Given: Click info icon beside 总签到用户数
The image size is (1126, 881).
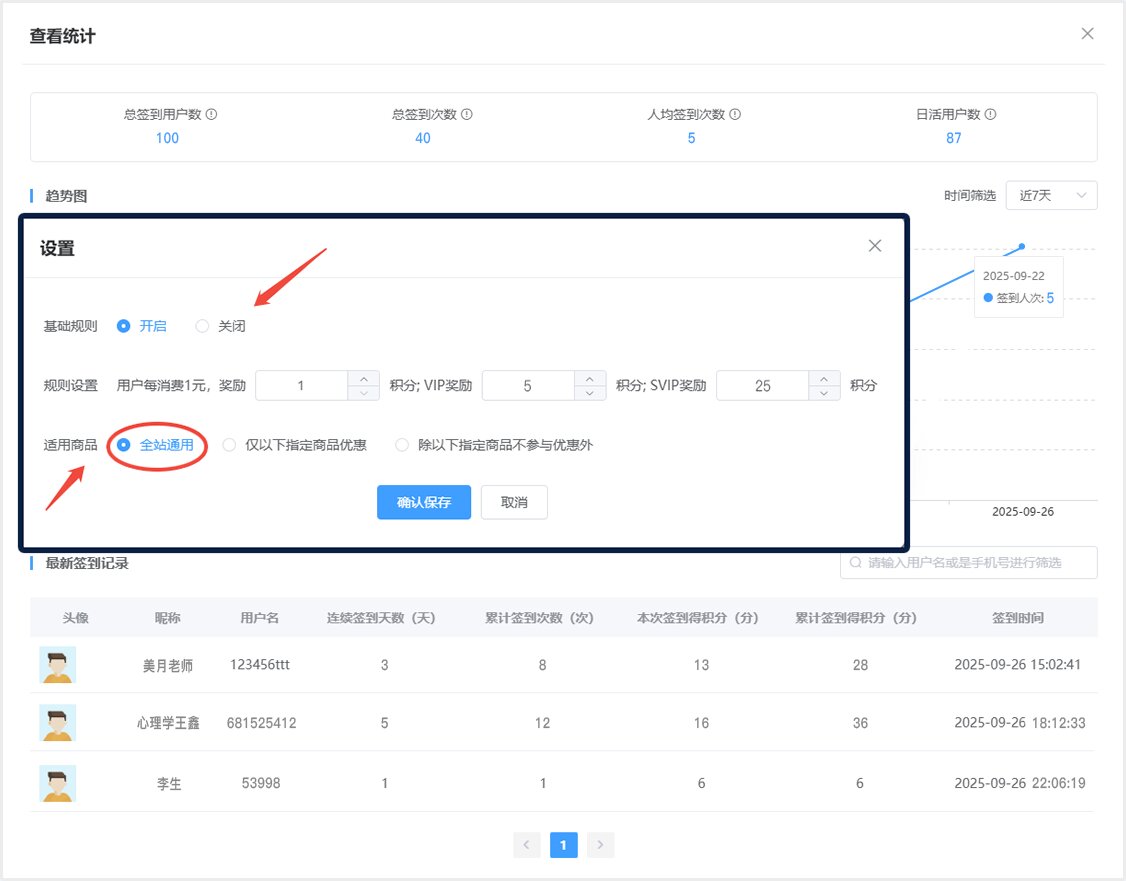Looking at the screenshot, I should point(211,114).
